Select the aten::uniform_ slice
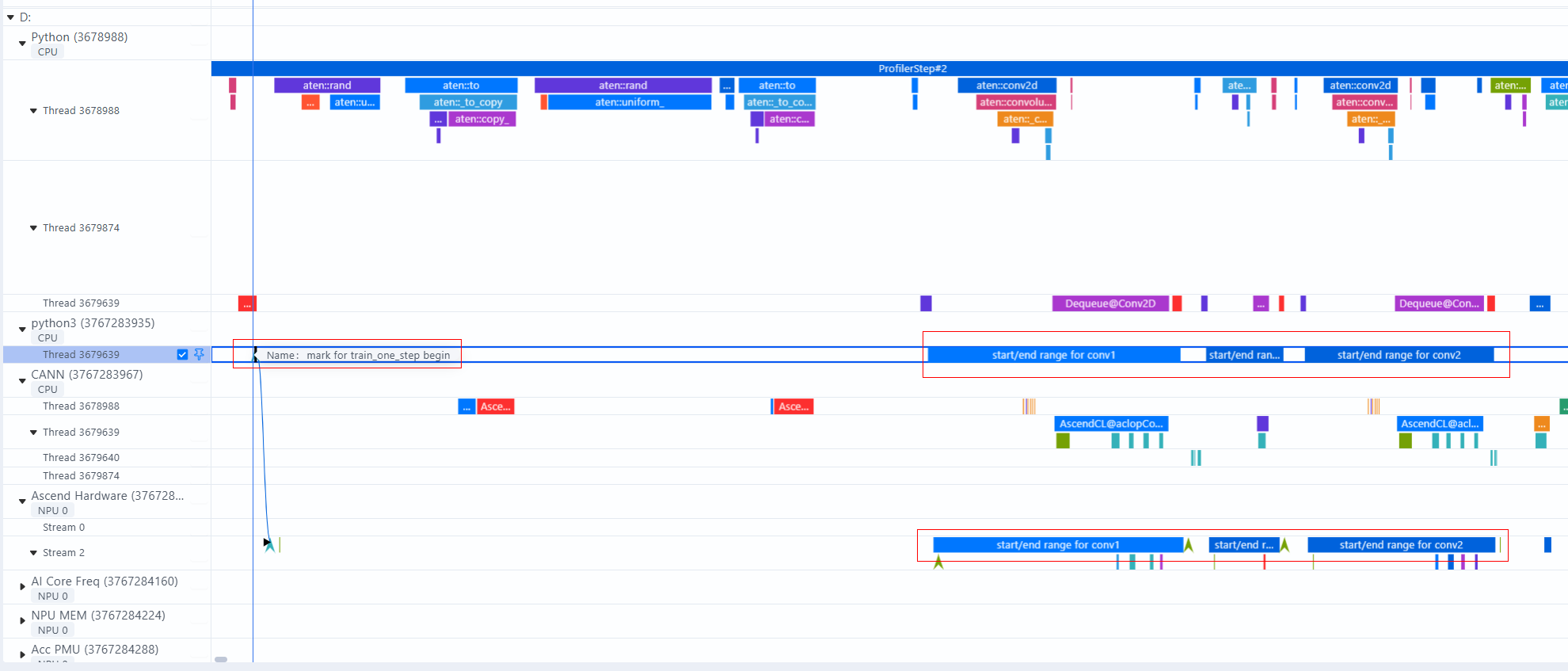The height and width of the screenshot is (671, 1568). 630,102
